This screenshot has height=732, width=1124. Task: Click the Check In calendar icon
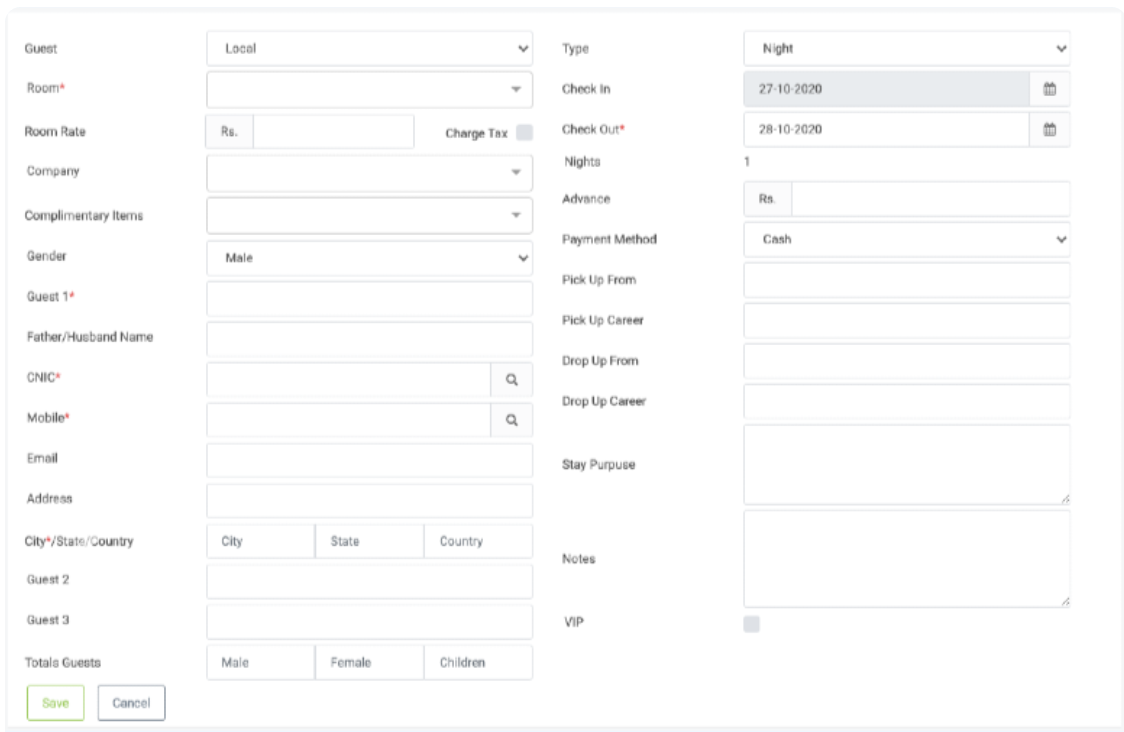(1050, 89)
